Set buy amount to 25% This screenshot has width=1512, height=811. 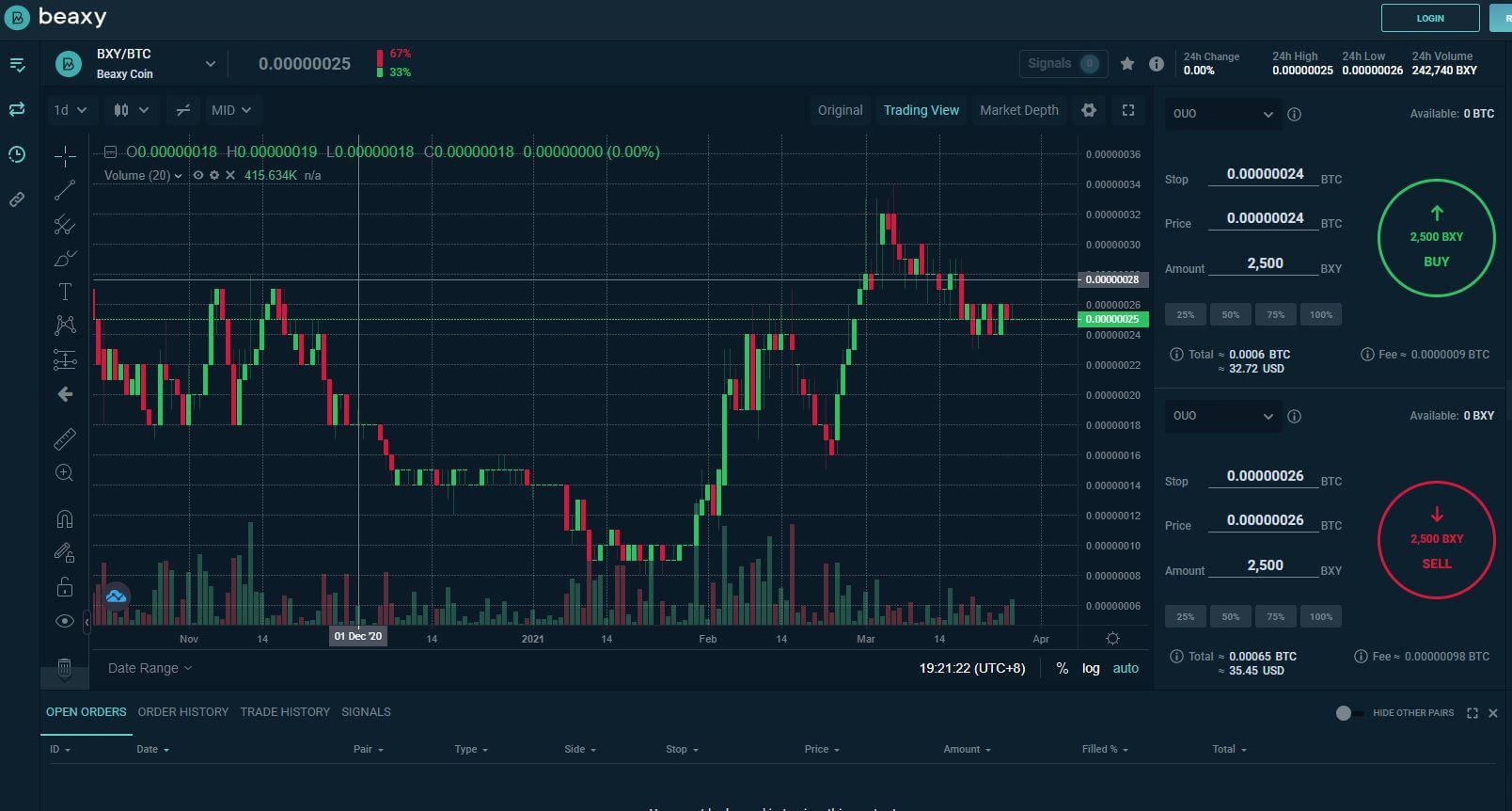click(1186, 314)
